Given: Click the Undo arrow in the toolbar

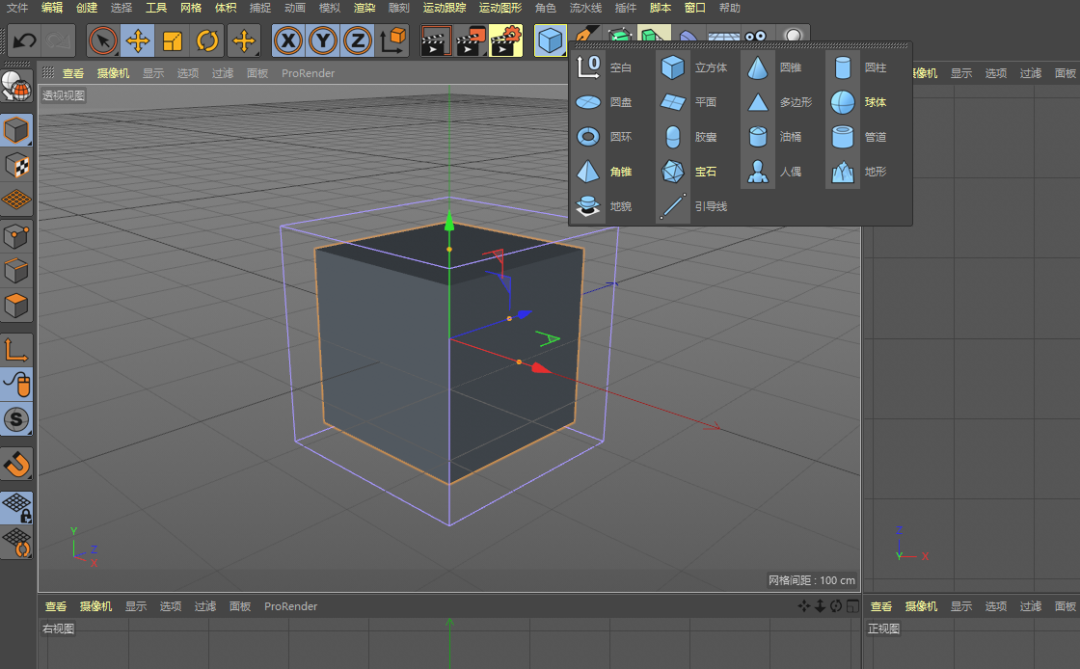Looking at the screenshot, I should click(x=24, y=41).
